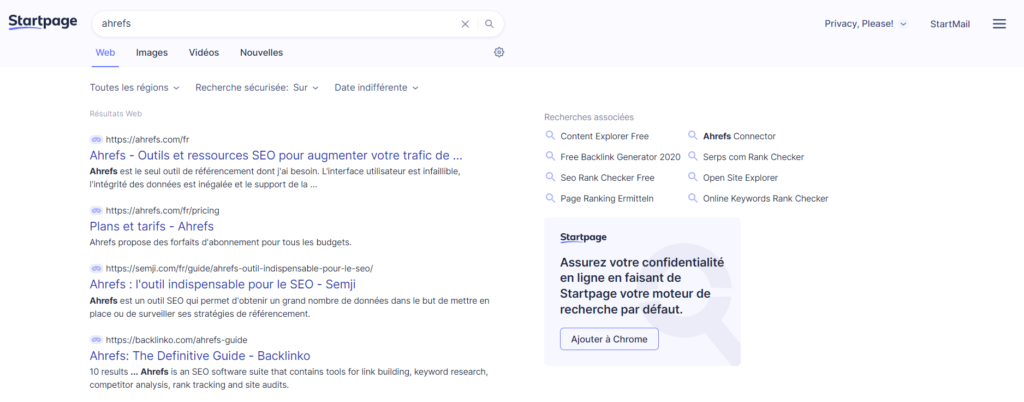
Task: Click anonymous view icon beside ahrefs.com/fr URL
Action: point(96,139)
